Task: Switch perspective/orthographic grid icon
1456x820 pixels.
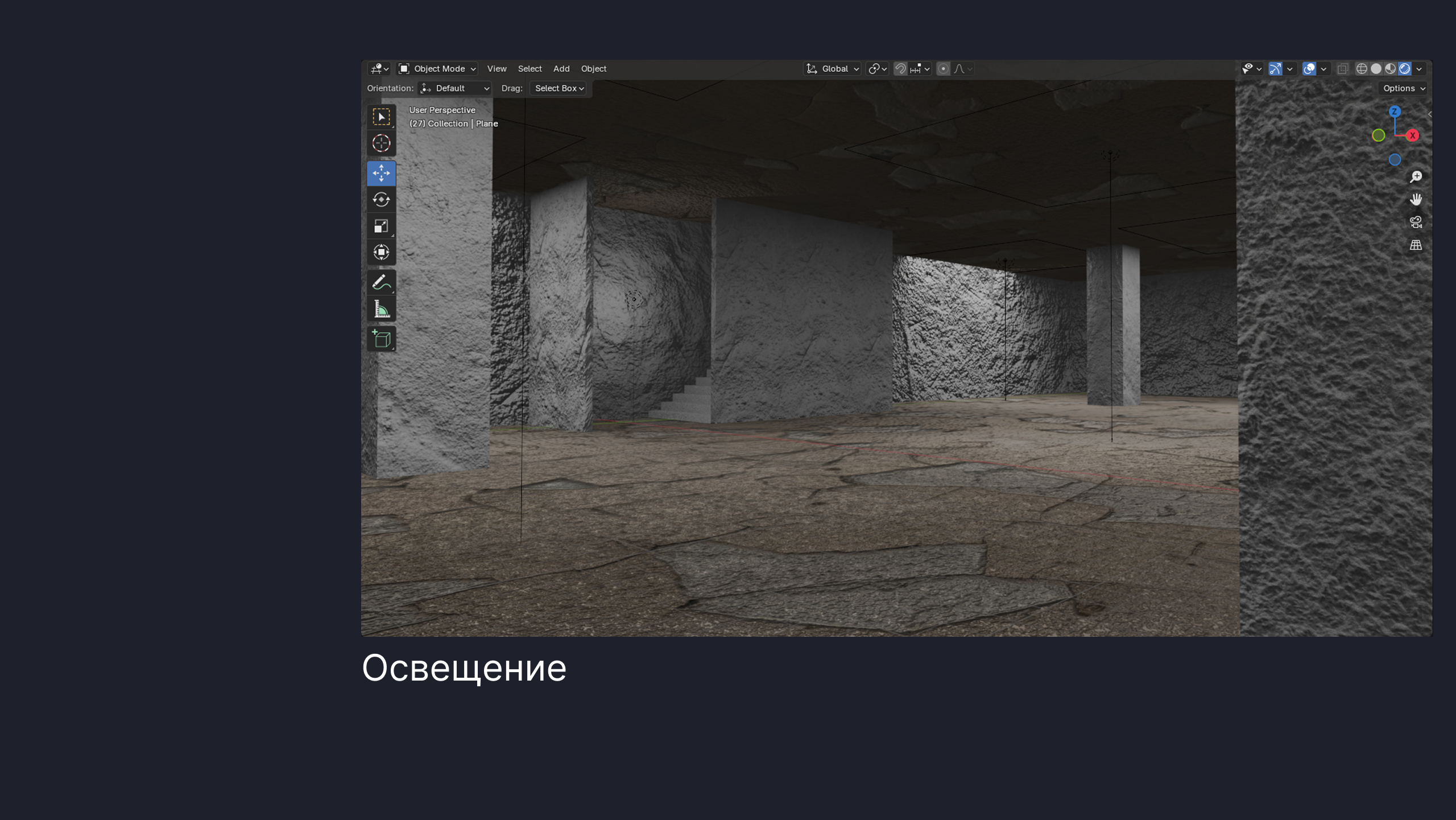Action: click(1416, 245)
